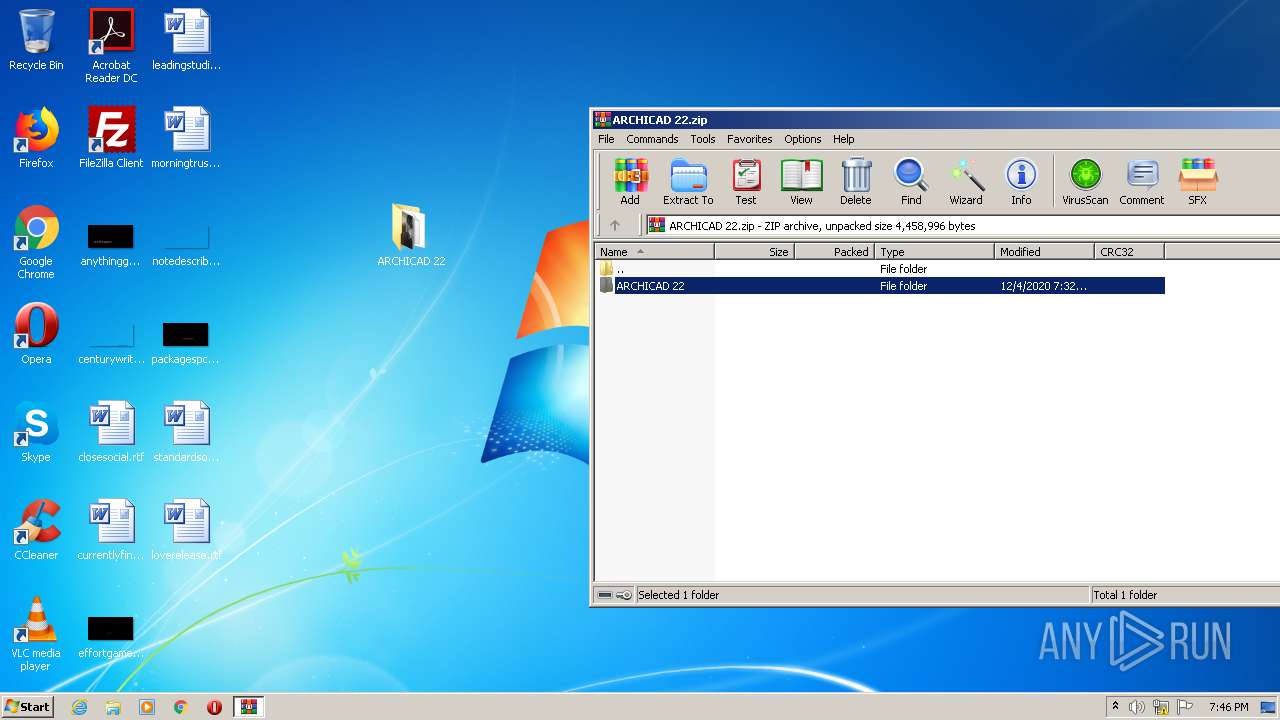This screenshot has width=1280, height=720.
Task: Sort by the Size column header
Action: click(755, 252)
